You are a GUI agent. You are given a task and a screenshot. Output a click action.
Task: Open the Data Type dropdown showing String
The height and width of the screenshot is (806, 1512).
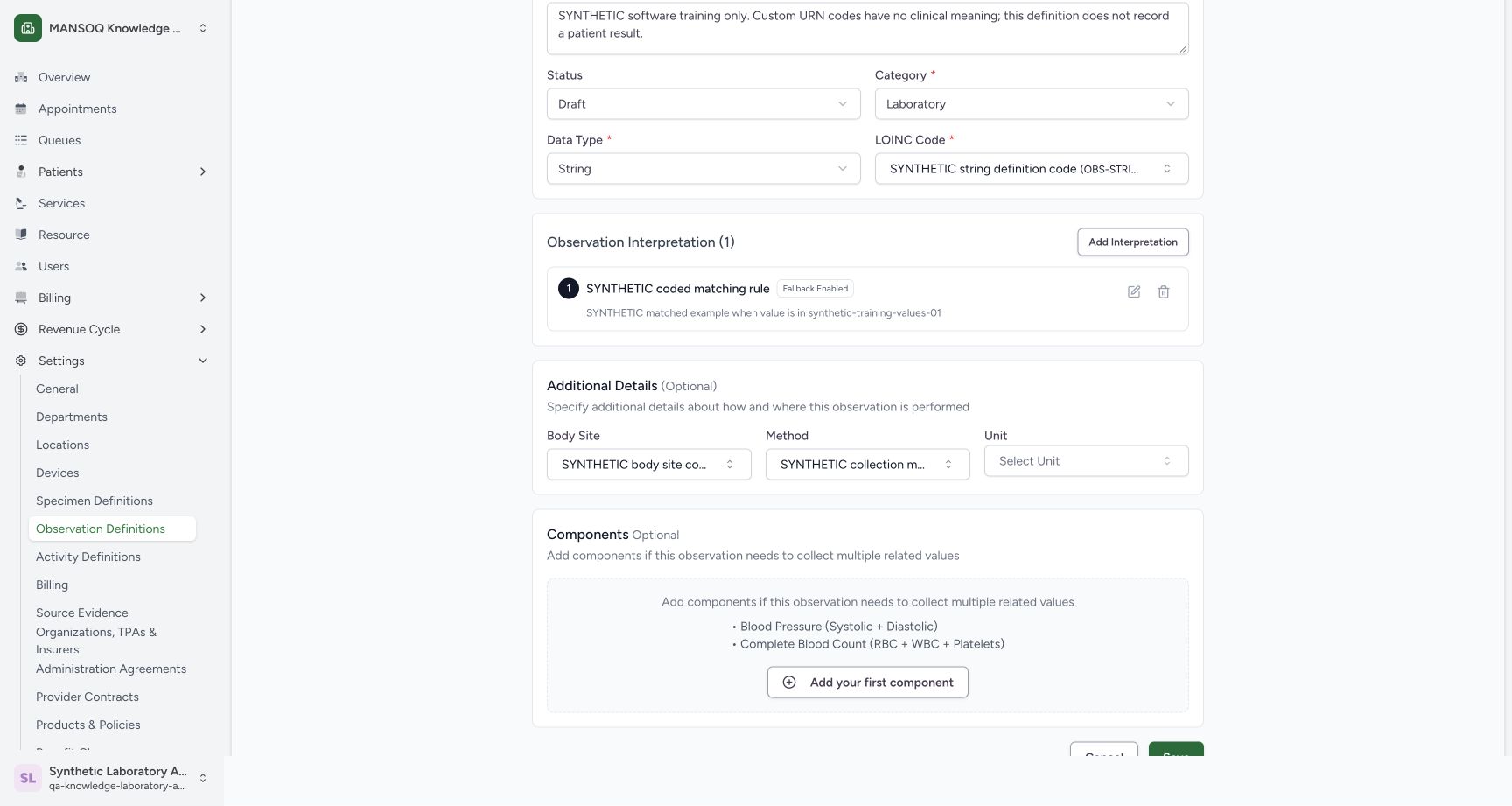[x=703, y=169]
